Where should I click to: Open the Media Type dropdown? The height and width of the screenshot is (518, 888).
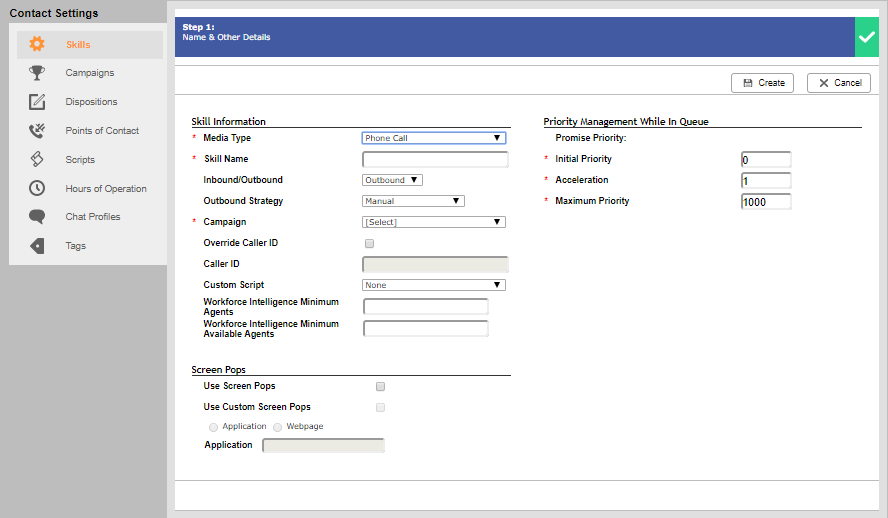(x=434, y=138)
